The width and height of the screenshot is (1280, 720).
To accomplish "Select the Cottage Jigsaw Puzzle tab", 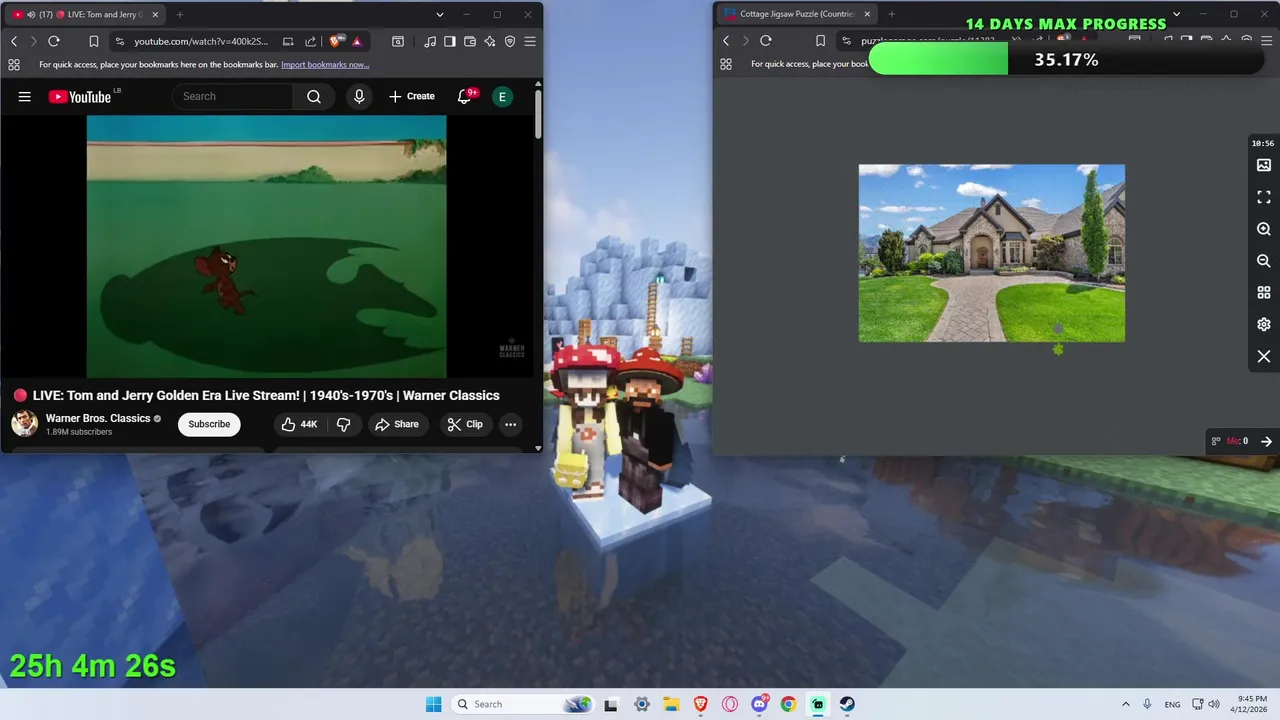I will tap(797, 14).
